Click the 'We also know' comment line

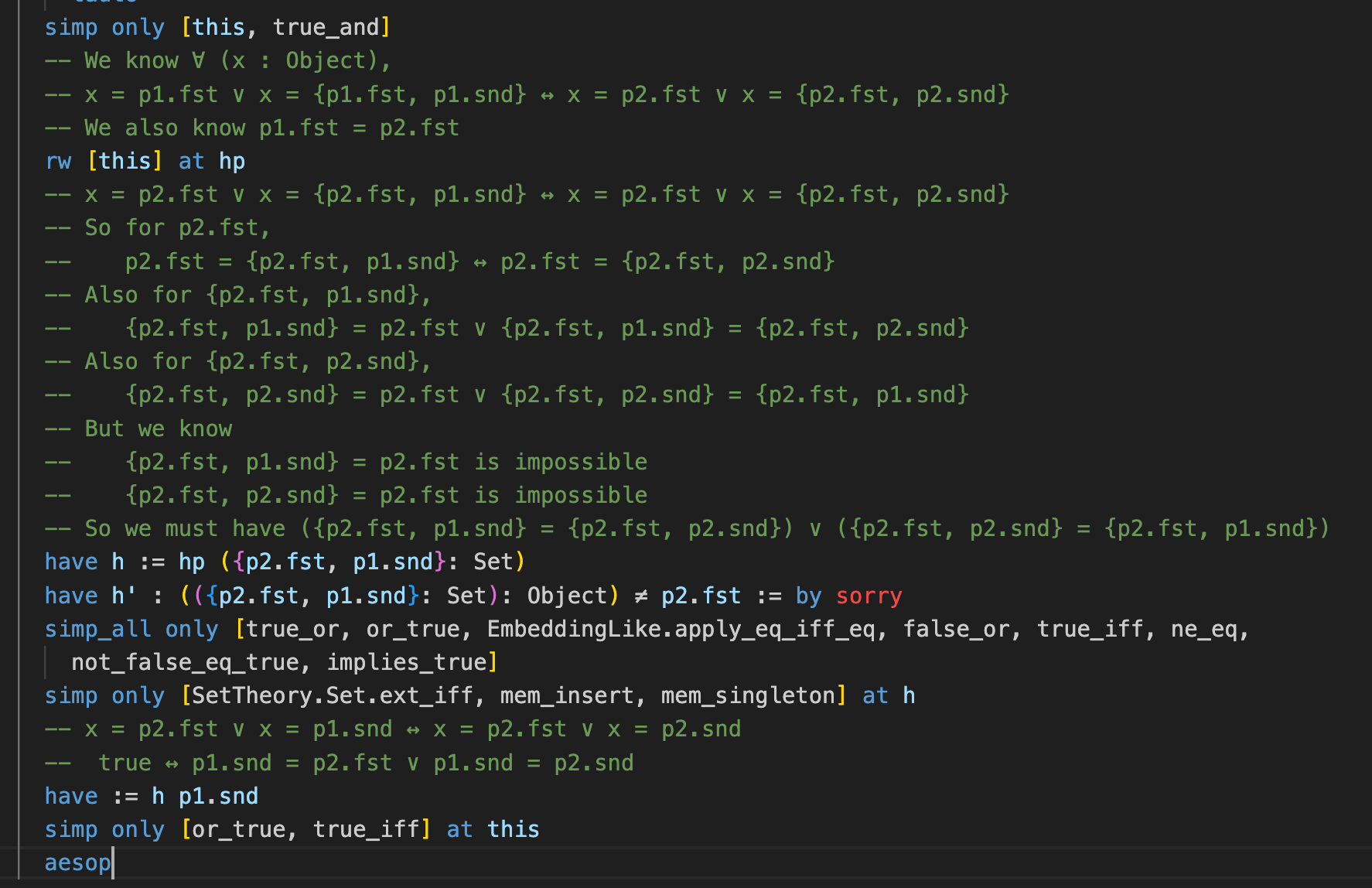tap(271, 128)
